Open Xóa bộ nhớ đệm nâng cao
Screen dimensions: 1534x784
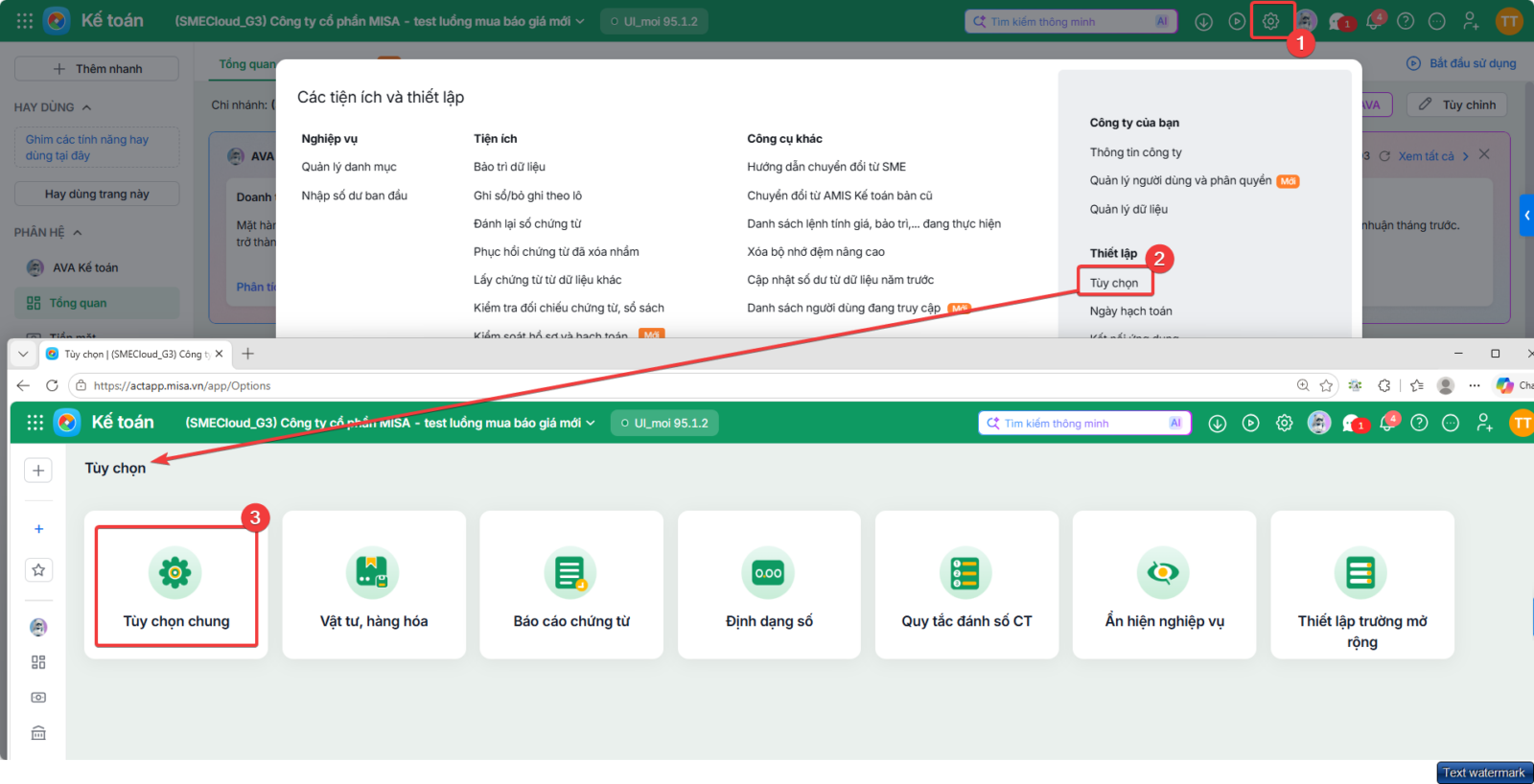tap(816, 252)
